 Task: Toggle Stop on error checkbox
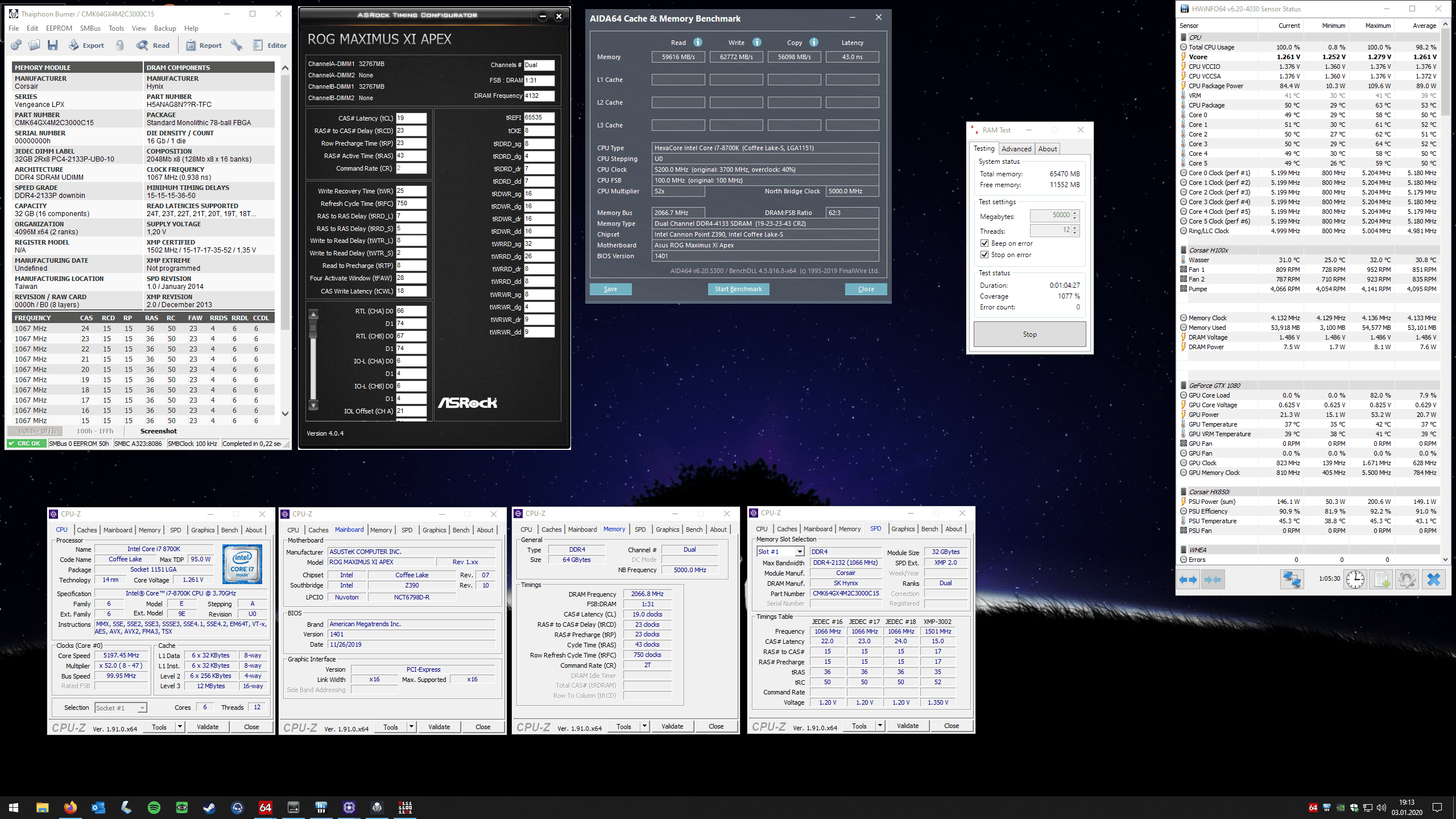point(985,255)
